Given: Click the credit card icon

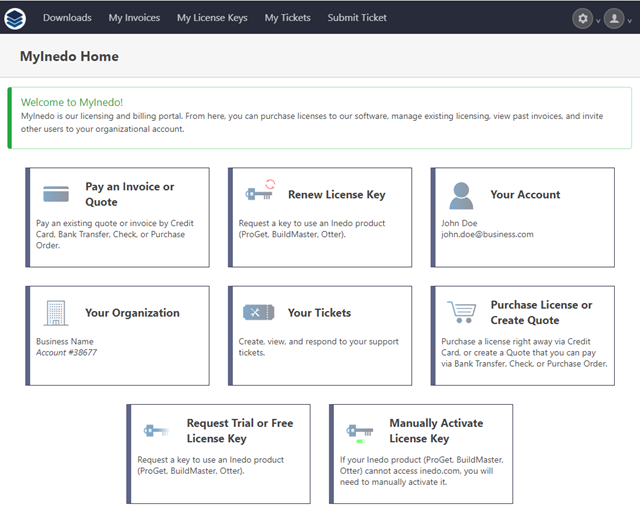Looking at the screenshot, I should 56,194.
